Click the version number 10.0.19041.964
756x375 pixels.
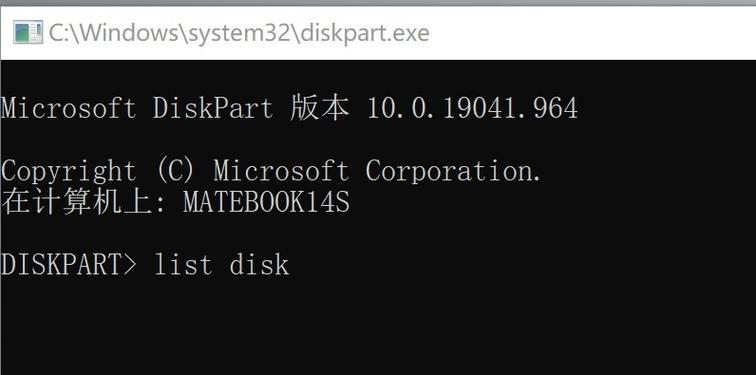tap(472, 108)
